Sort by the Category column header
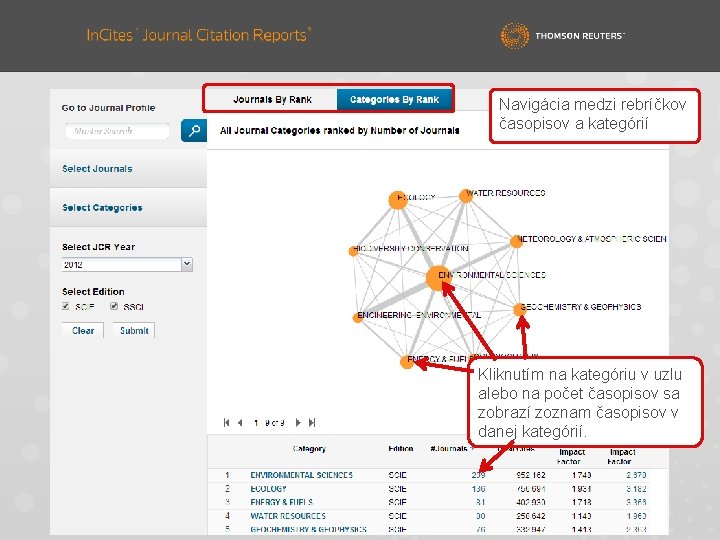Screen dimensions: 720x540 [309, 448]
